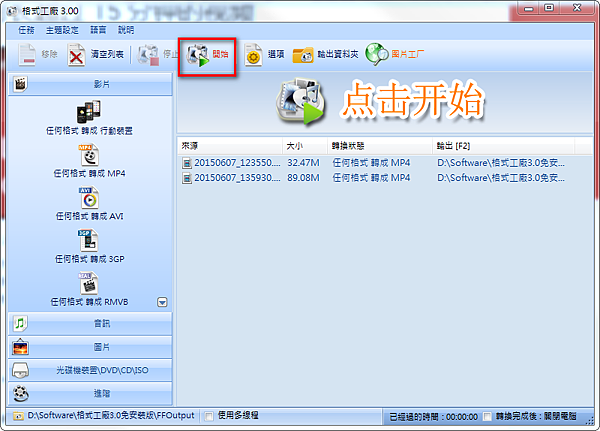This screenshot has width=600, height=431.
Task: Click the Picture (圖片) category icon
Action: point(20,347)
